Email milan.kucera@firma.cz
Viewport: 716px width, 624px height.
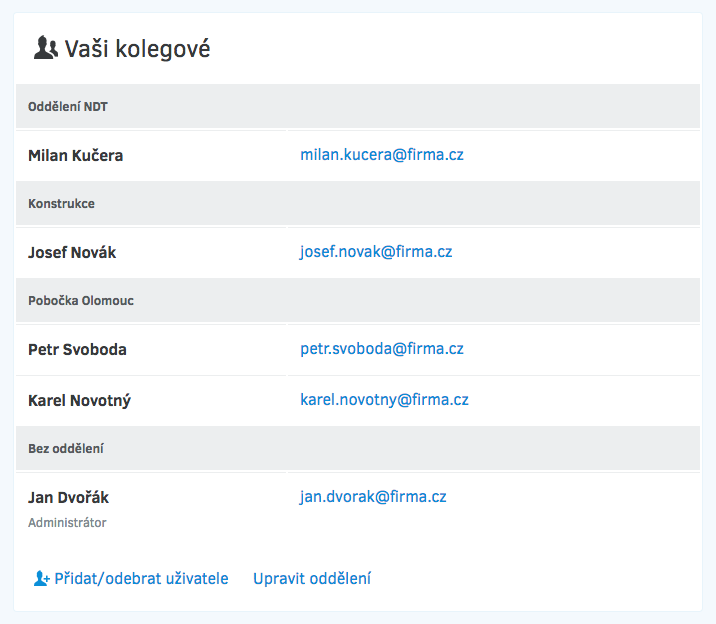click(x=382, y=155)
